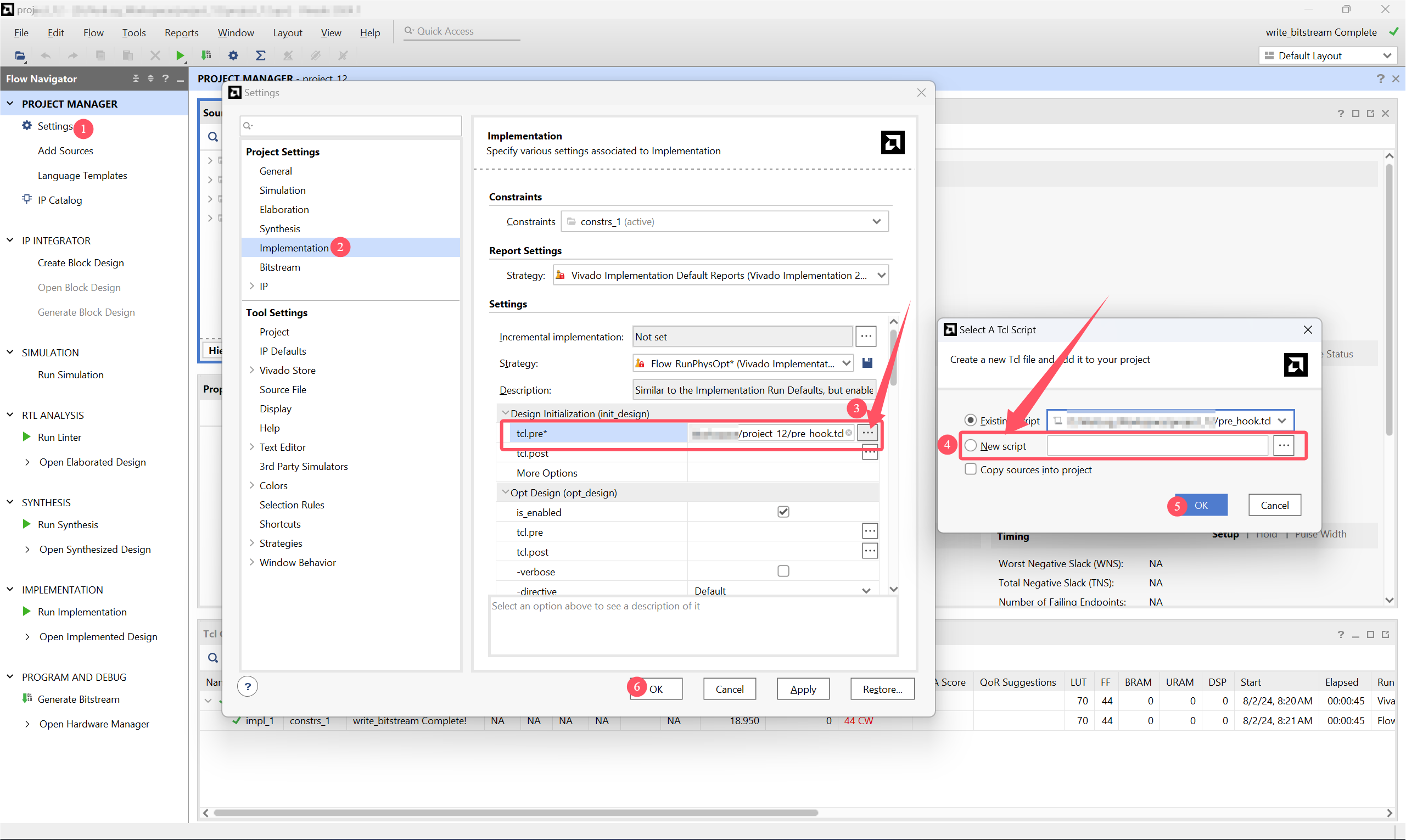Viewport: 1406px width, 840px height.
Task: Browse for Opt Design tcl.post script
Action: pyautogui.click(x=870, y=551)
